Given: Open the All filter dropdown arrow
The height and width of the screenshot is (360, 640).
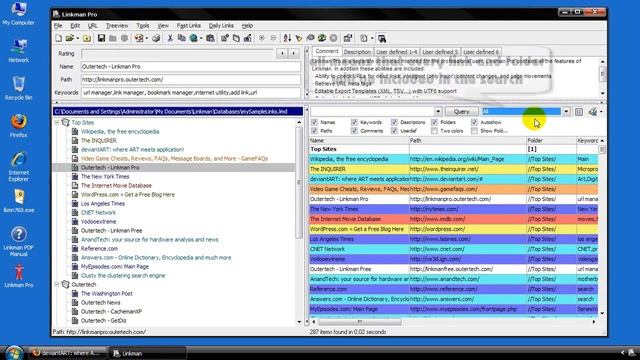Looking at the screenshot, I should pos(566,111).
